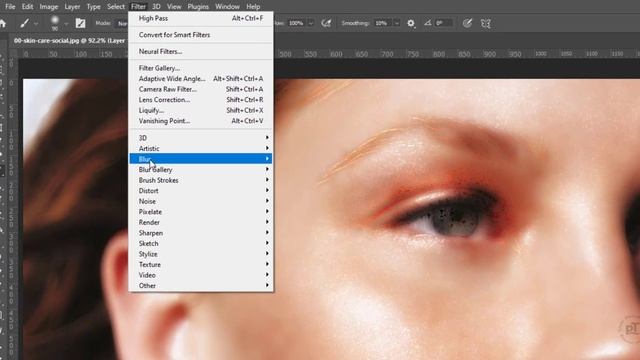Choose Adaptive Wide Angle filter
This screenshot has width=640, height=360.
coord(201,78)
